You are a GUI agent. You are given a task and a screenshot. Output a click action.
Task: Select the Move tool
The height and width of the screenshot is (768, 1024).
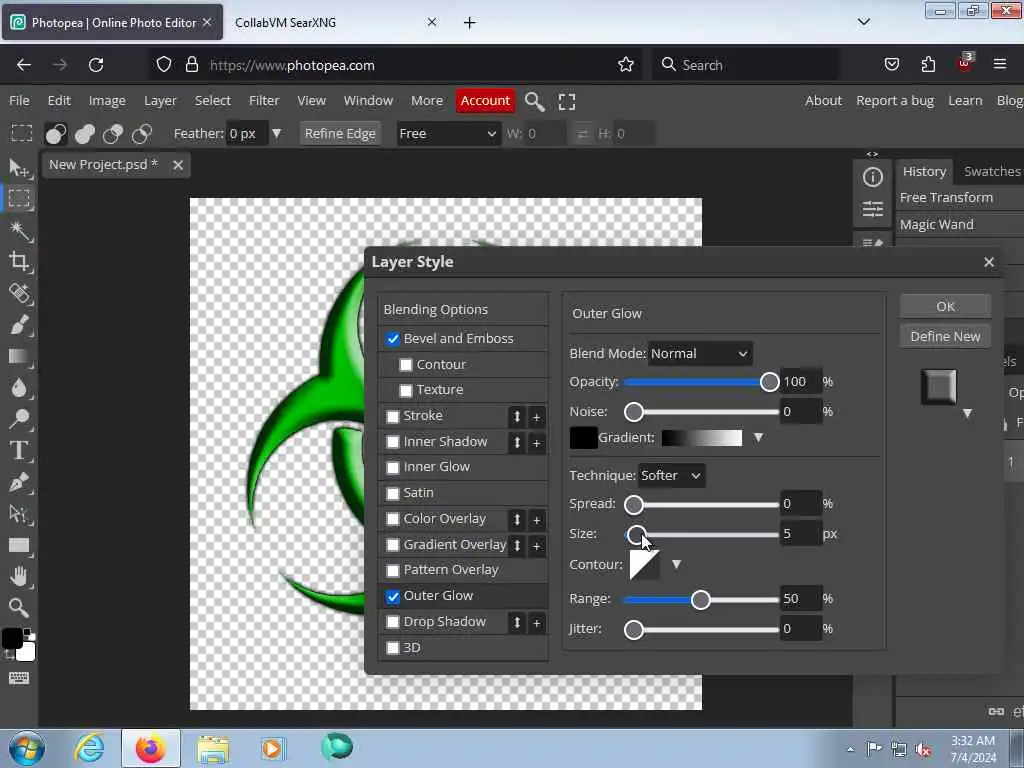pos(19,168)
